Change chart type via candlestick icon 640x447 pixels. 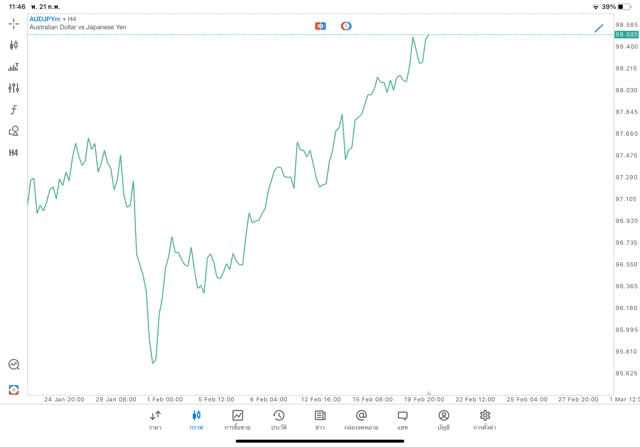coord(13,45)
